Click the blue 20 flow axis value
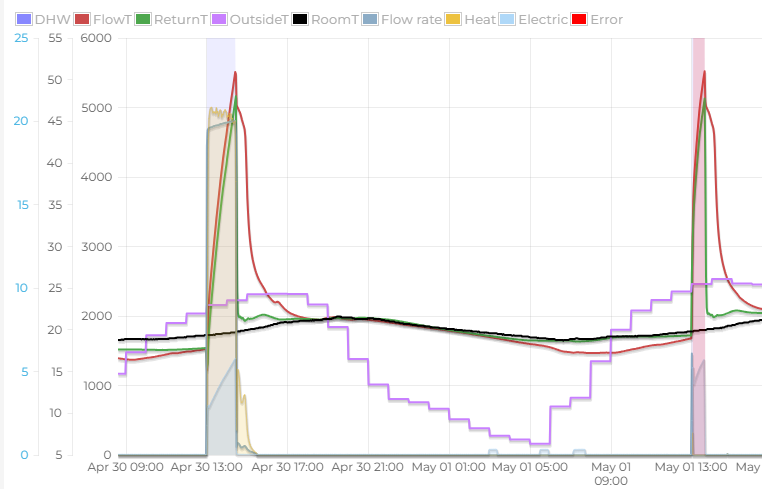This screenshot has width=762, height=489. point(21,121)
